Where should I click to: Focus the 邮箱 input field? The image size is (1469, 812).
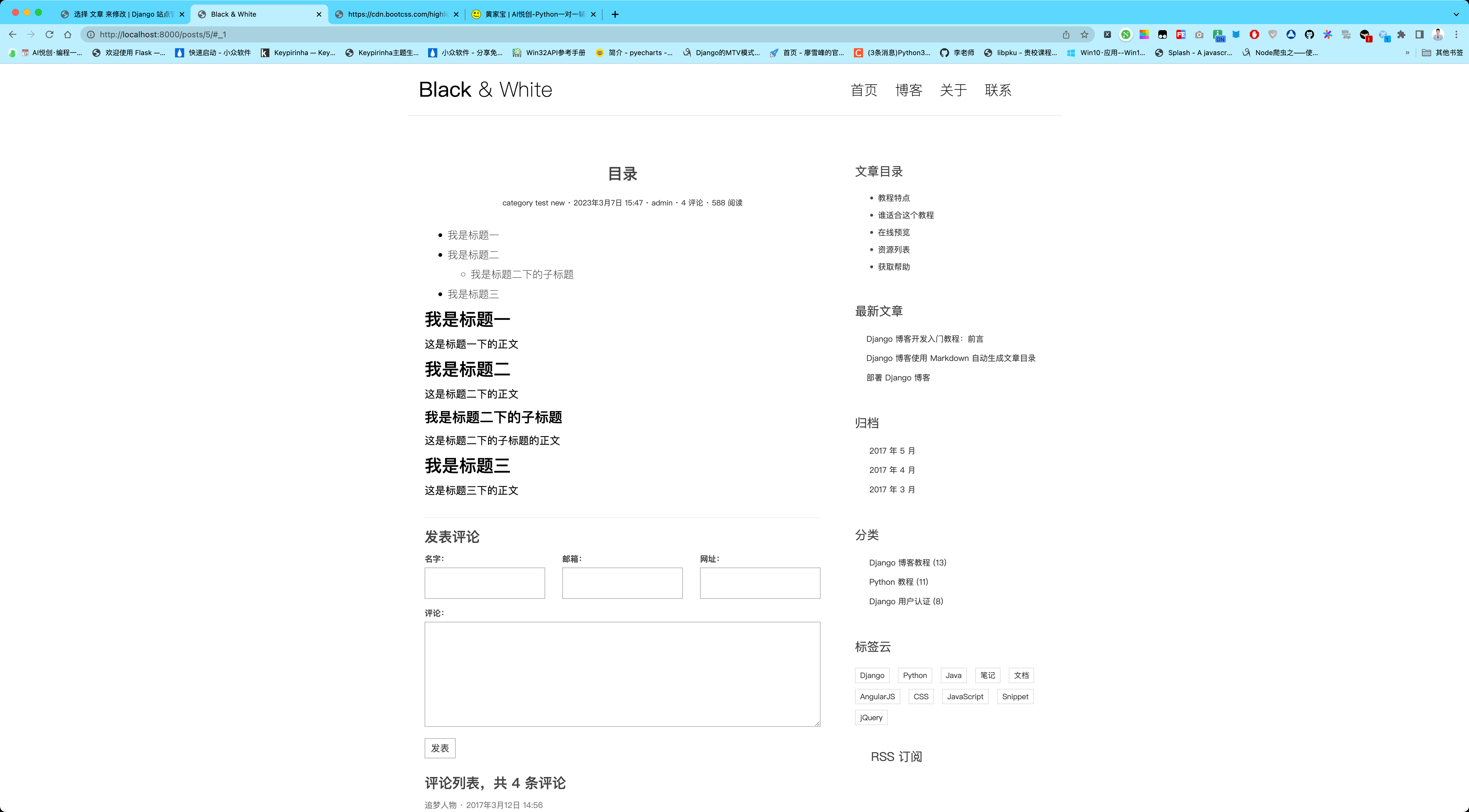[x=622, y=583]
